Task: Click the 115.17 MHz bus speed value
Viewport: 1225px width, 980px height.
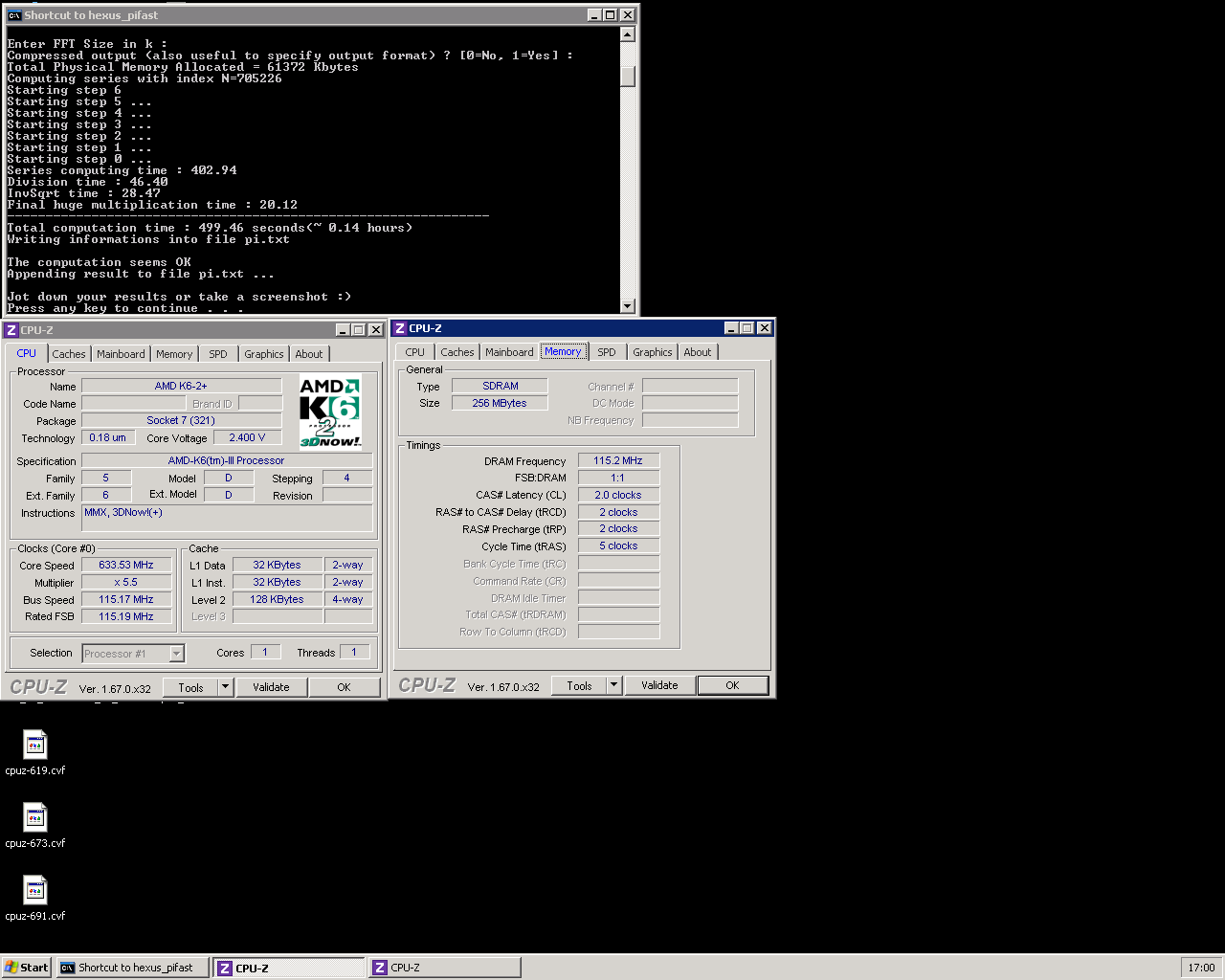Action: point(126,599)
